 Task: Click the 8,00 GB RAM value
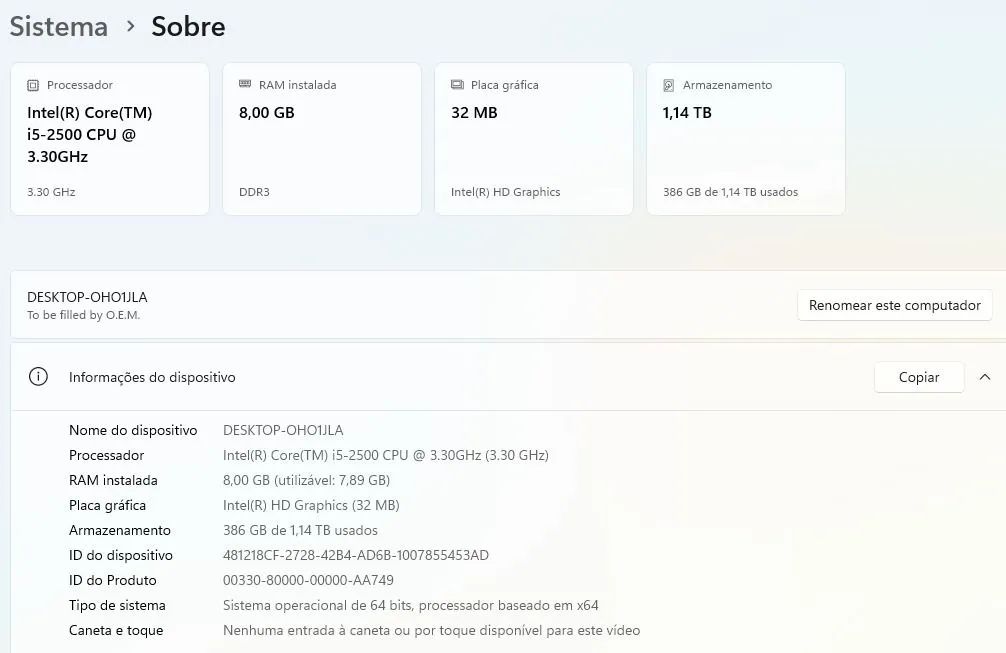[x=266, y=113]
